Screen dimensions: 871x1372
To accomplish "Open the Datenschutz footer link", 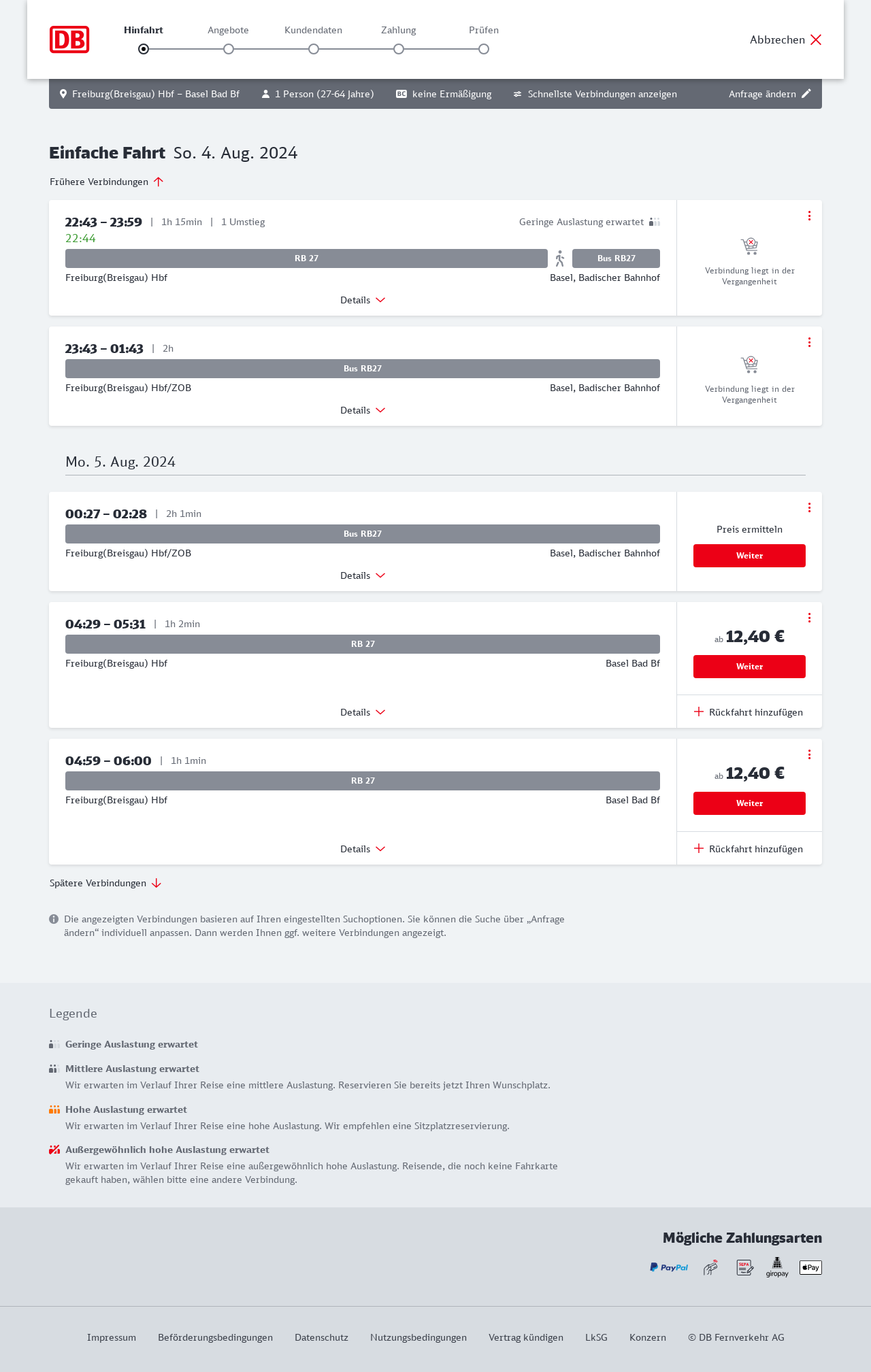I will (x=321, y=1337).
